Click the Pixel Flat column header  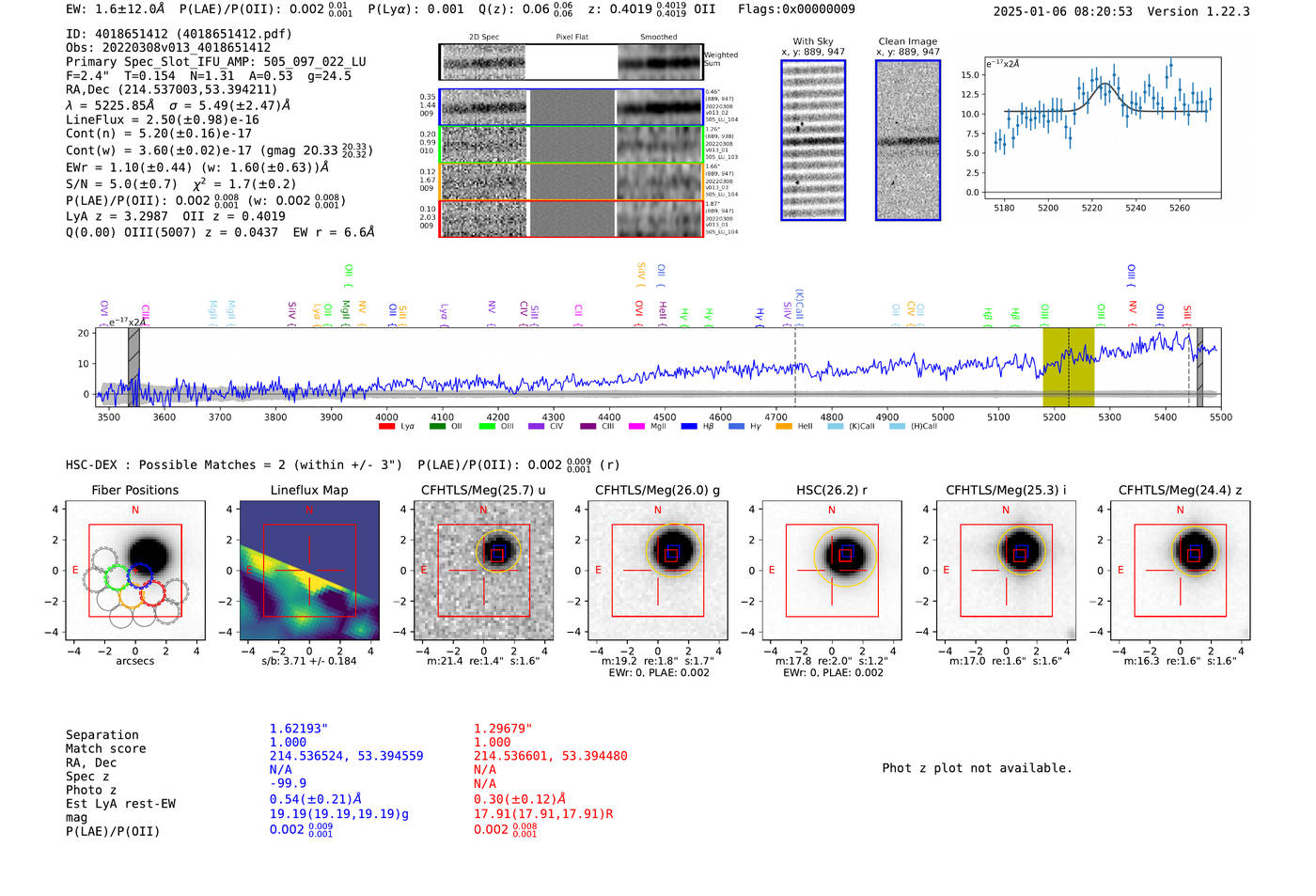tap(572, 38)
